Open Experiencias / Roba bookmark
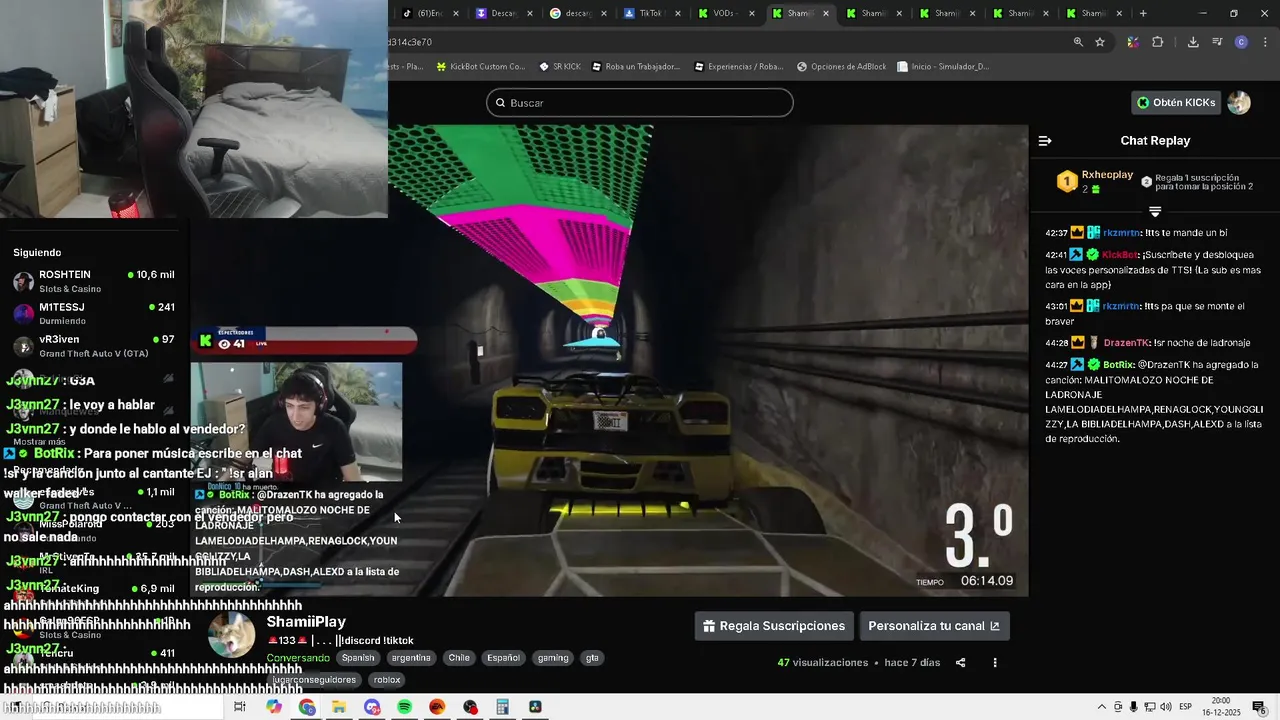The height and width of the screenshot is (720, 1280). coord(739,67)
